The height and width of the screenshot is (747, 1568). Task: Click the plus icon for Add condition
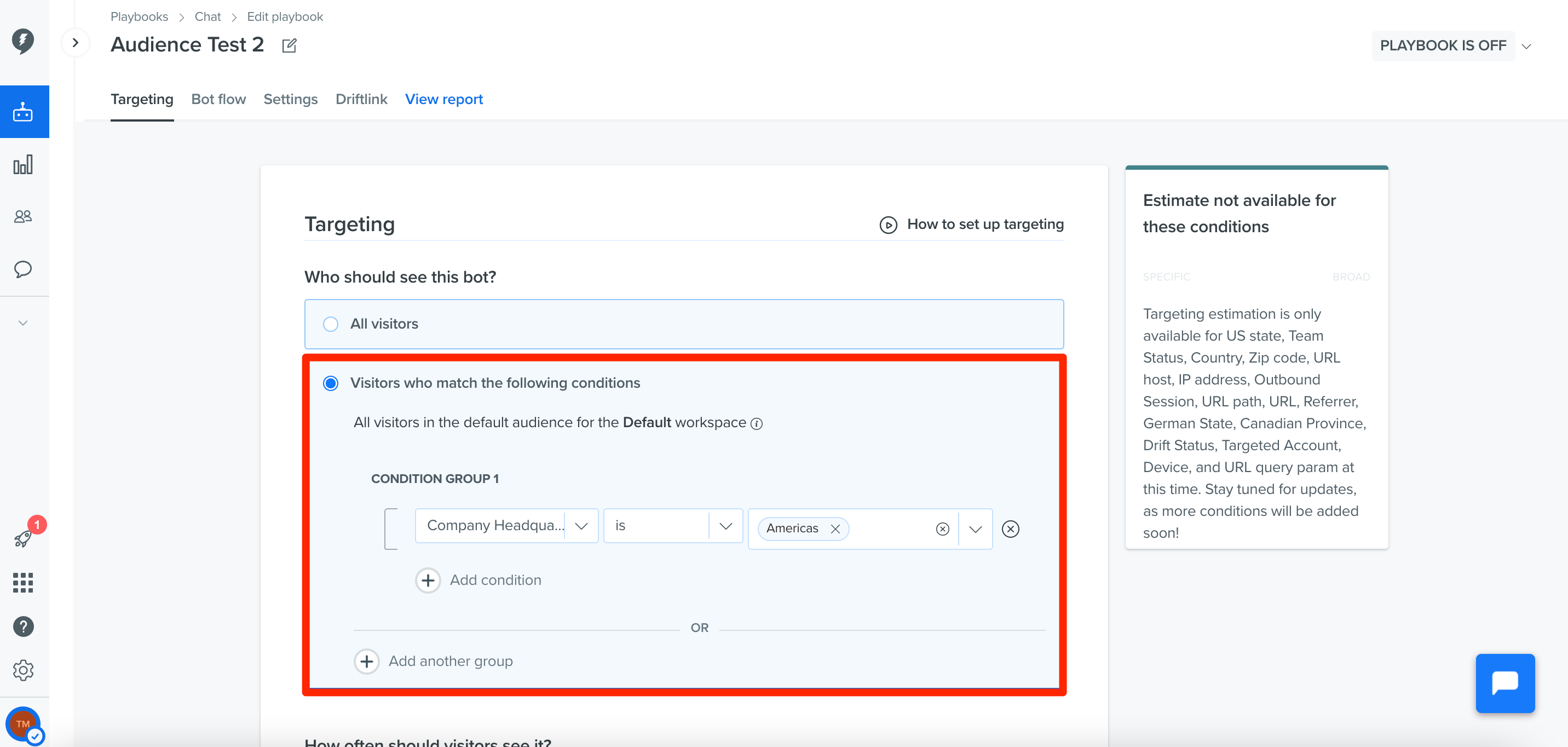tap(428, 580)
